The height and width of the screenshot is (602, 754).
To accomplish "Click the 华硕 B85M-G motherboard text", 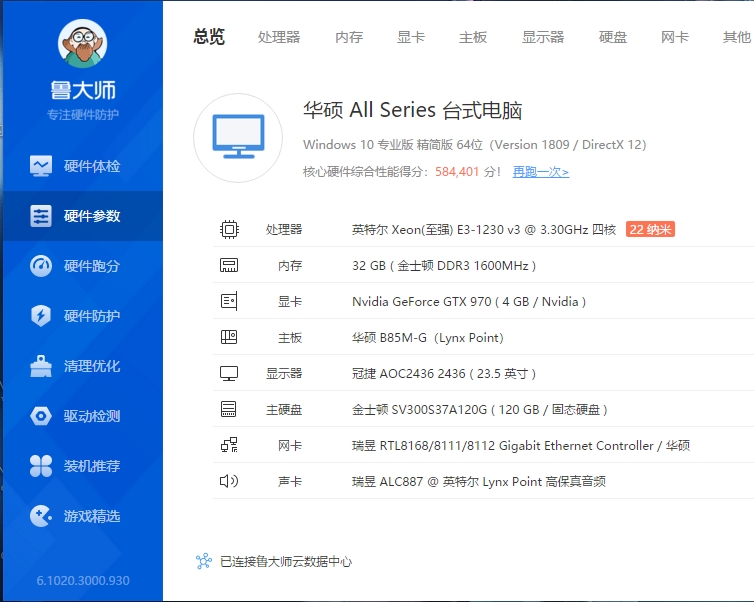I will coord(427,338).
